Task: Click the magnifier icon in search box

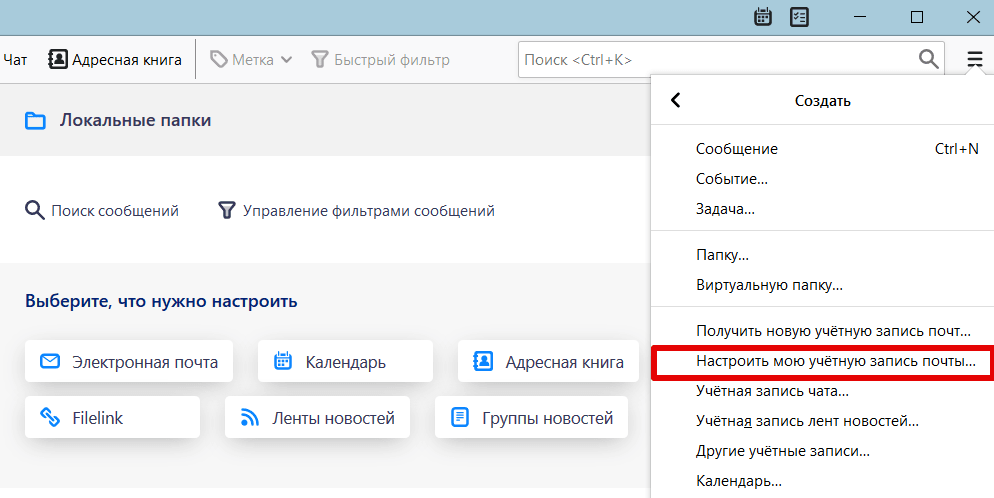Action: [929, 59]
